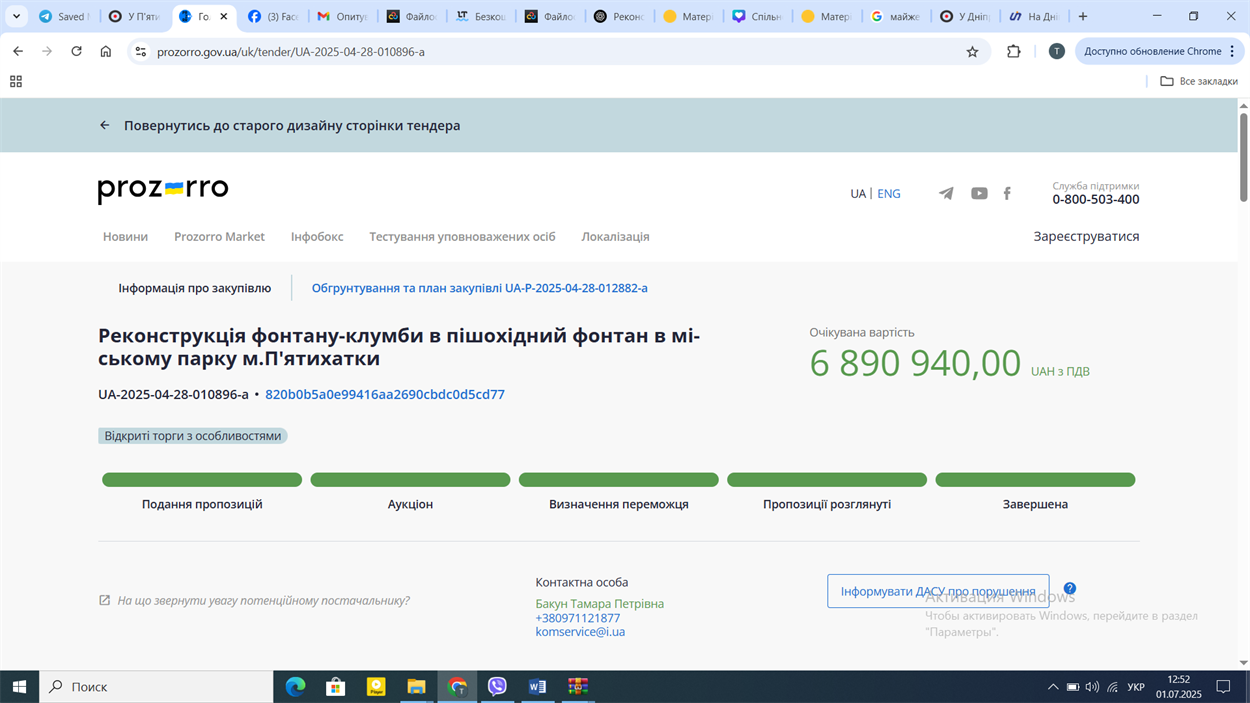Open Prozorro Telegram channel icon
The width and height of the screenshot is (1250, 703).
click(946, 194)
